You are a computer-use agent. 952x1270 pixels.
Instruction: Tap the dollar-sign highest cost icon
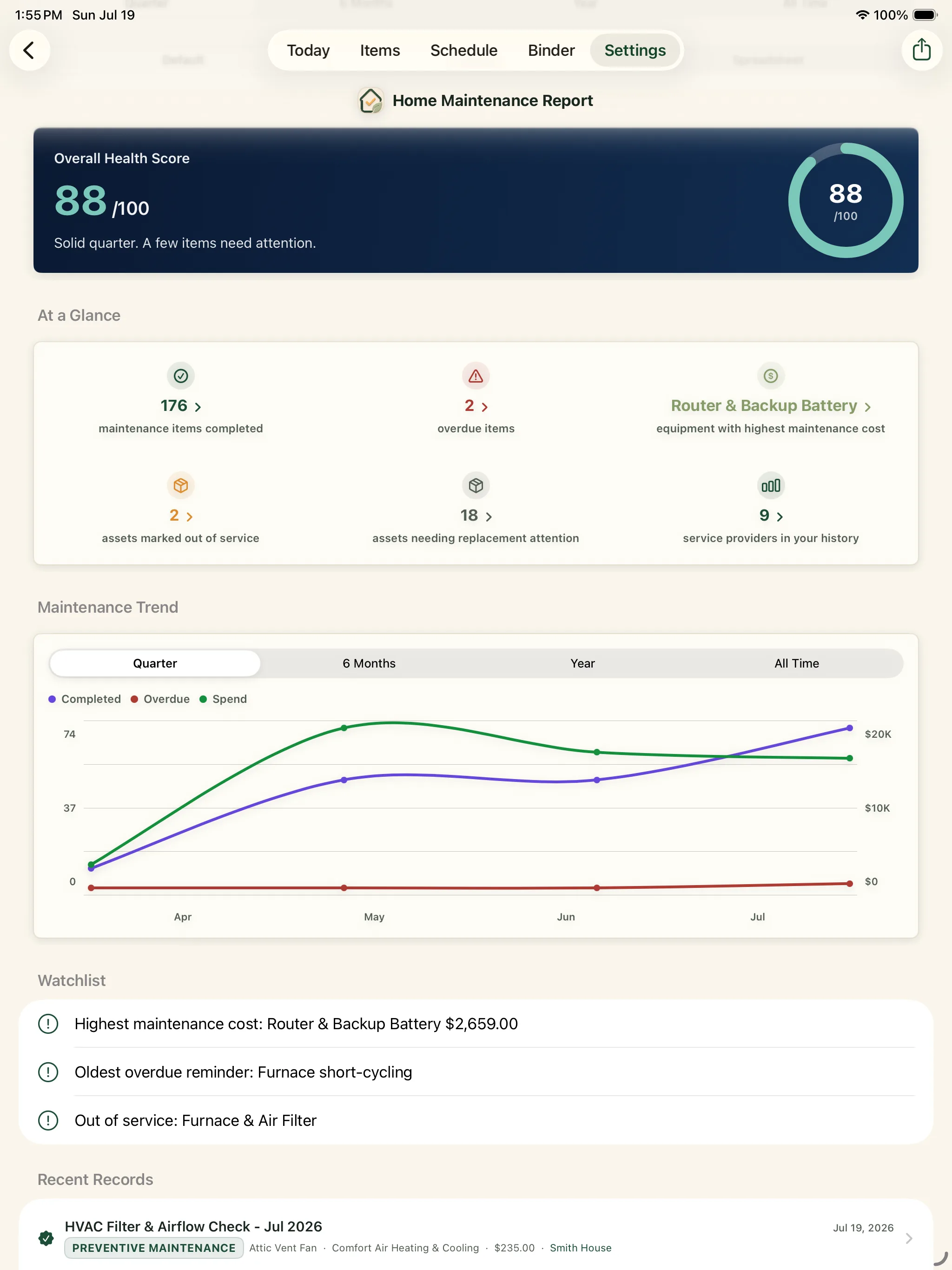pos(771,376)
